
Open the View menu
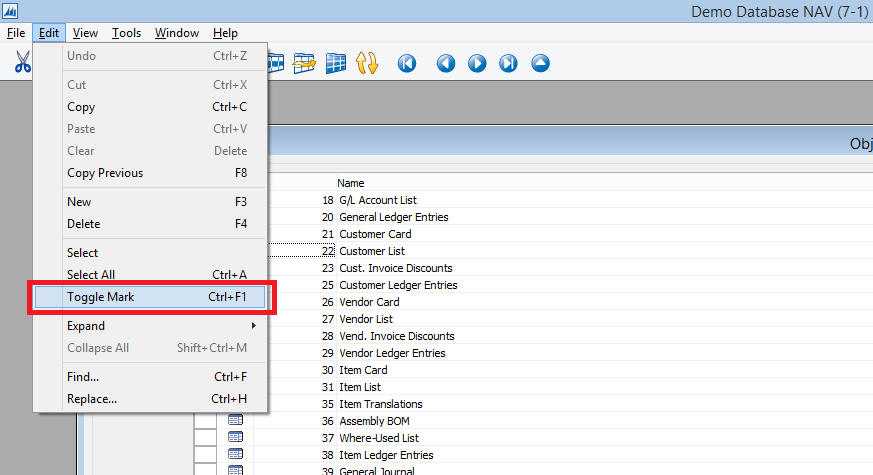point(85,33)
